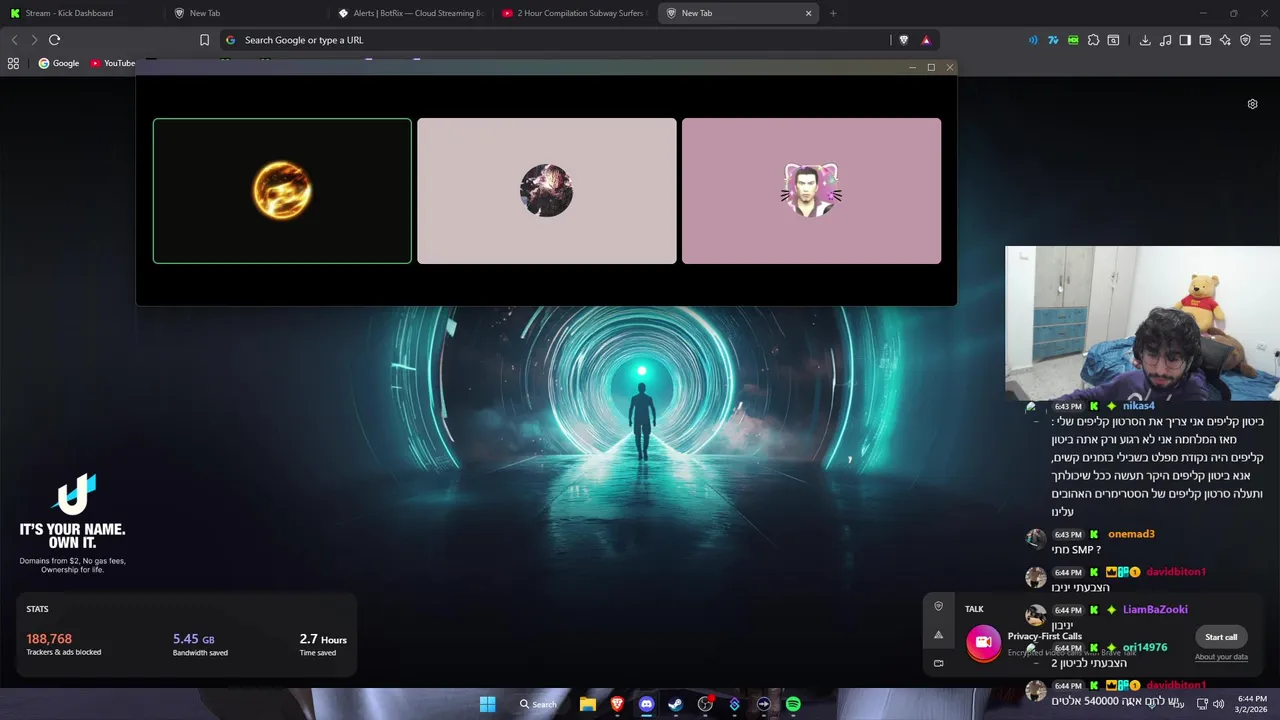Click the pink Brave Talk camera icon
Viewport: 1280px width, 720px height.
point(983,642)
